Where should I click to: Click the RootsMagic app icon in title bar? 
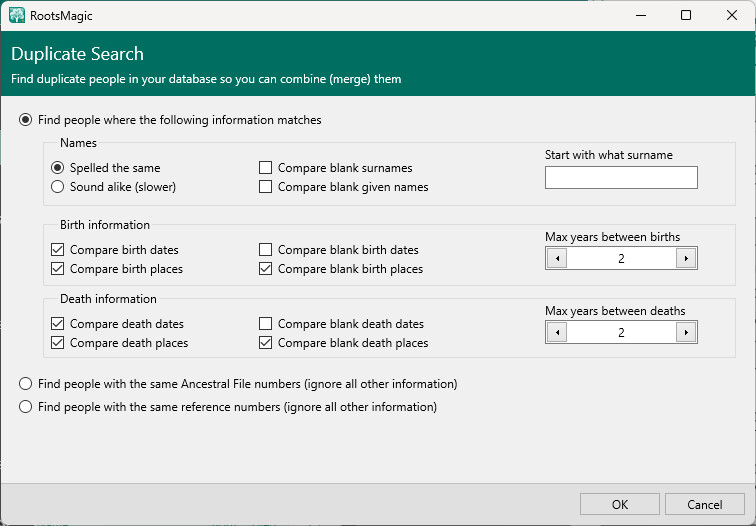[17, 15]
